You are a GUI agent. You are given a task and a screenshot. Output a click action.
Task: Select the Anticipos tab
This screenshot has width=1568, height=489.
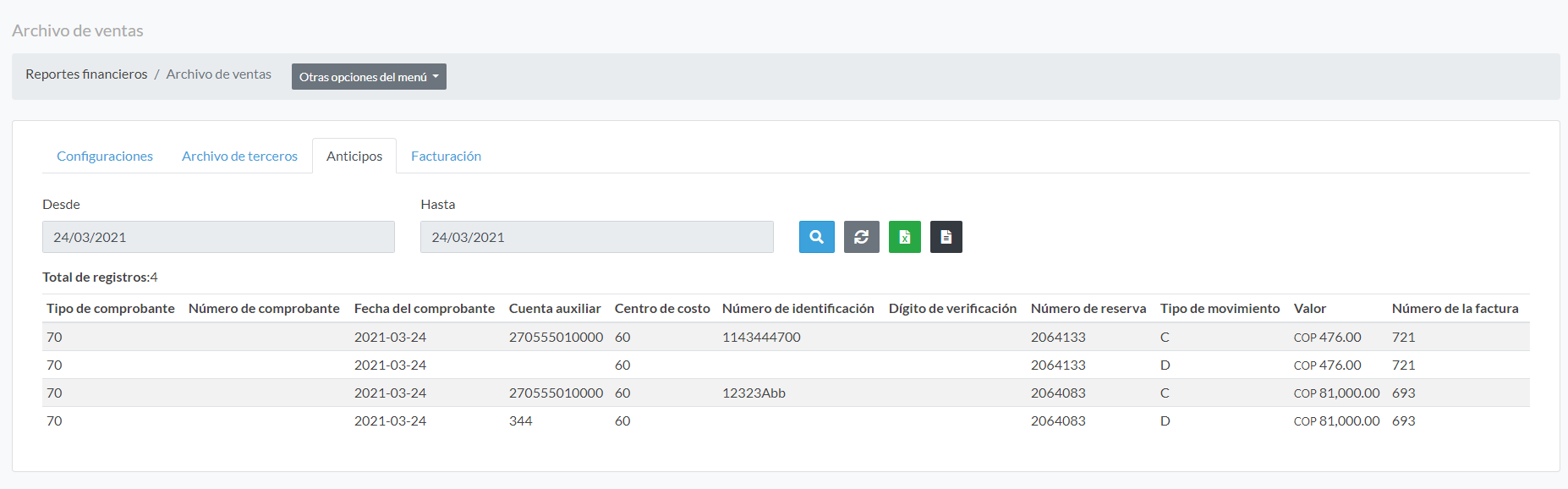pos(354,157)
